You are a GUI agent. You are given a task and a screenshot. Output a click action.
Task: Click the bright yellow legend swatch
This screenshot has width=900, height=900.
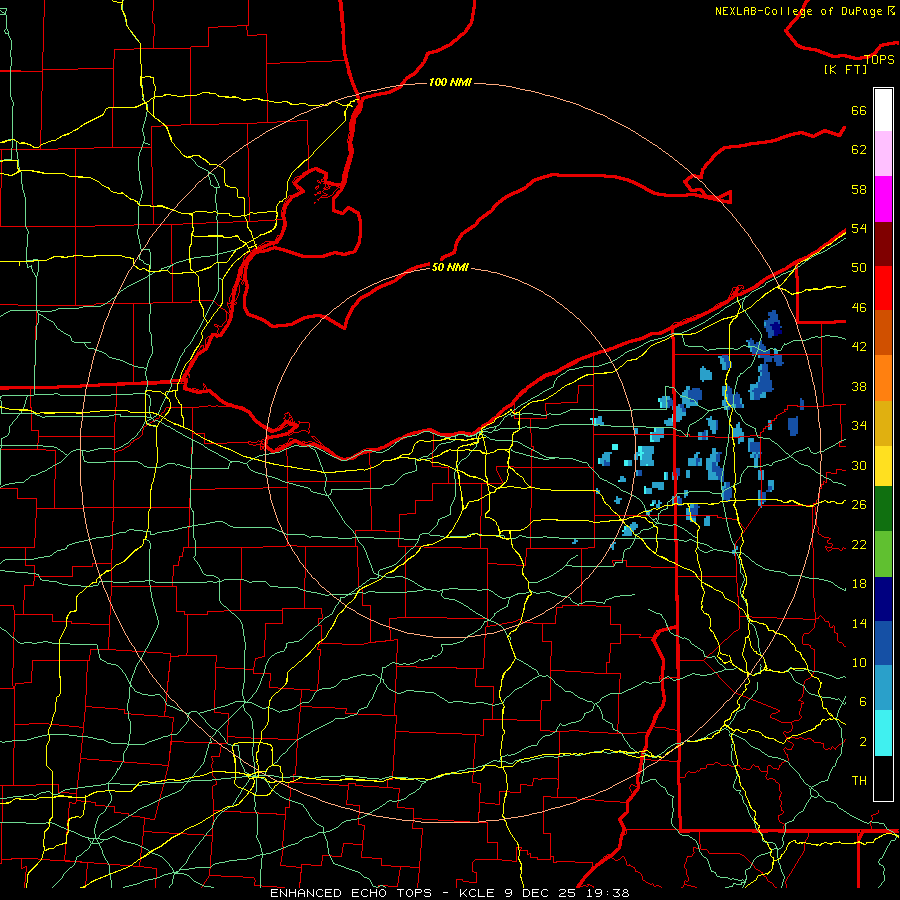point(883,465)
